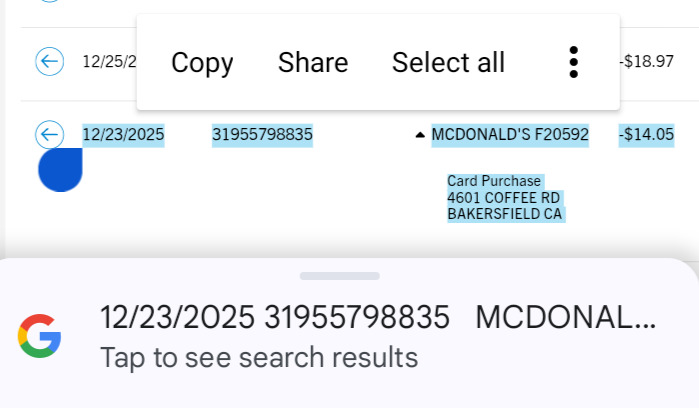
Task: Click the transaction number 31955798835
Action: 262,134
